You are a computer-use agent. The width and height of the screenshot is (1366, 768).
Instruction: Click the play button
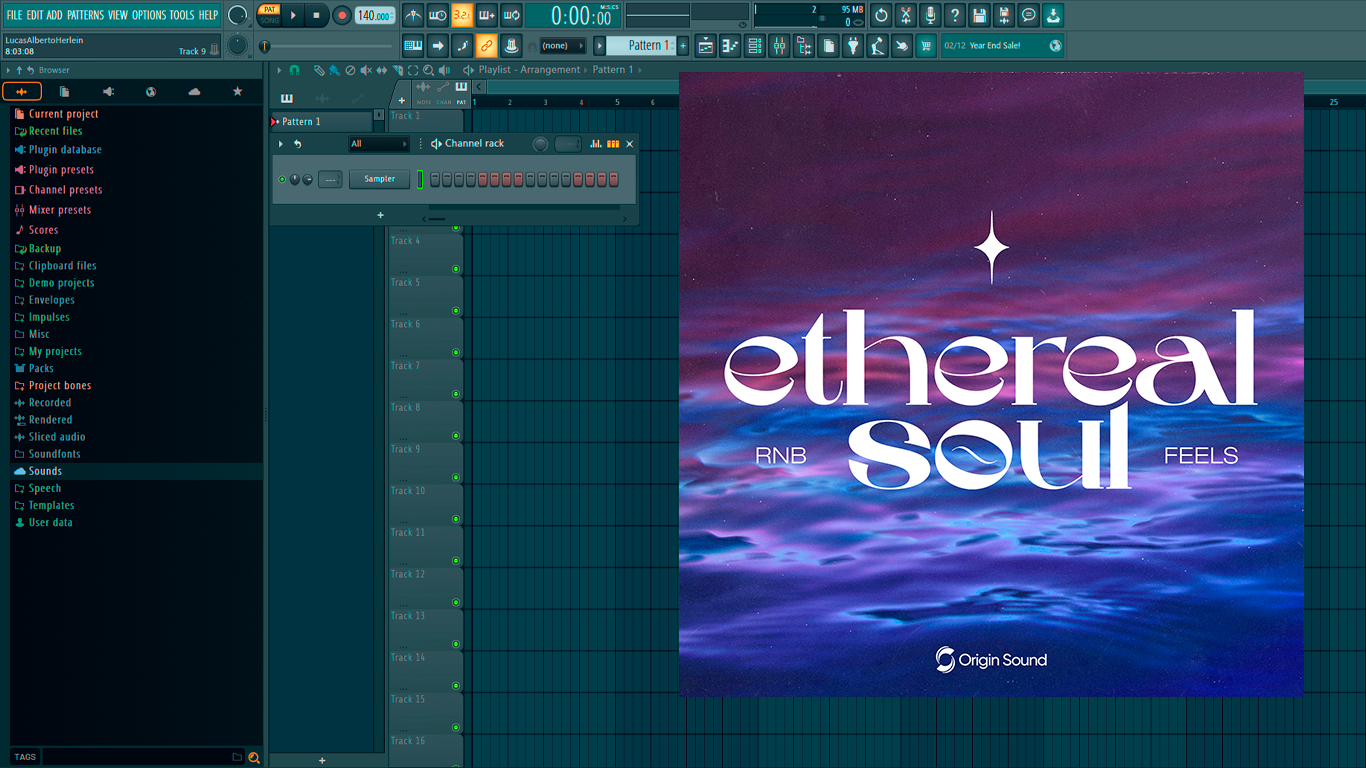click(293, 15)
